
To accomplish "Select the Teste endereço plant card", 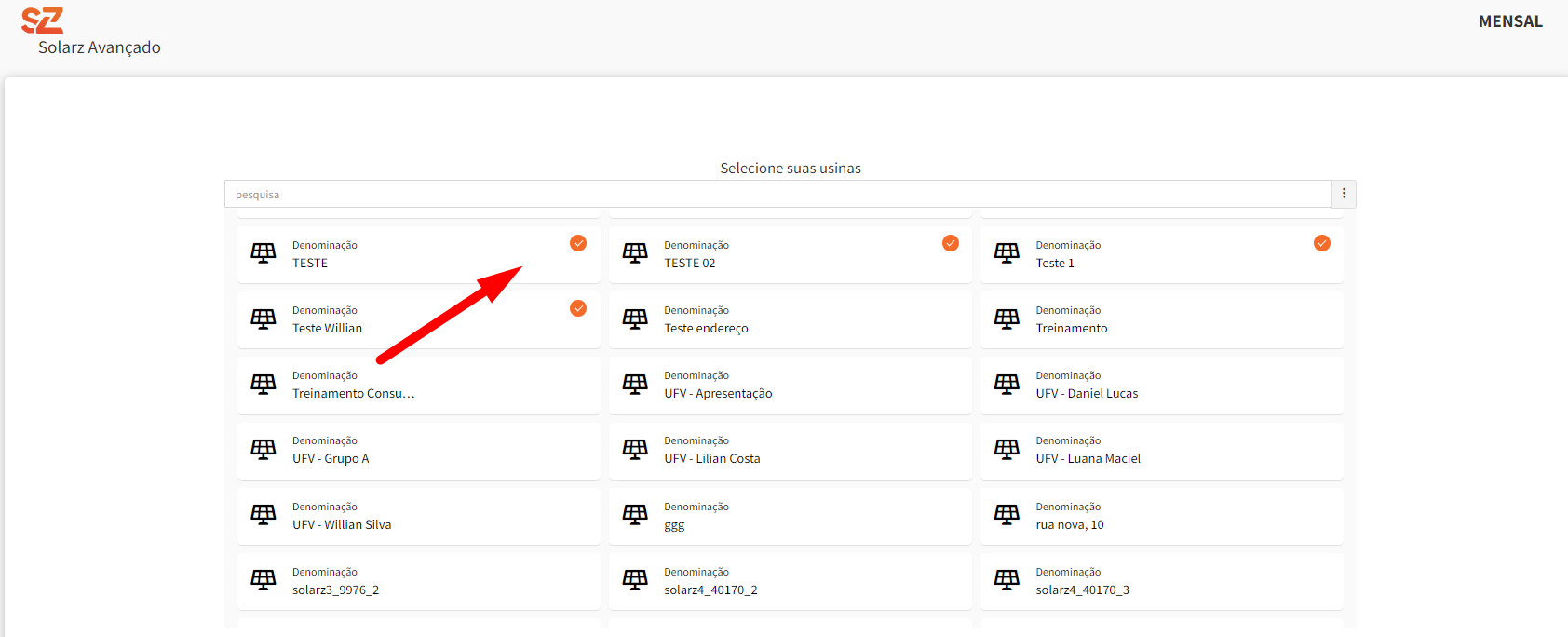I will 790,319.
